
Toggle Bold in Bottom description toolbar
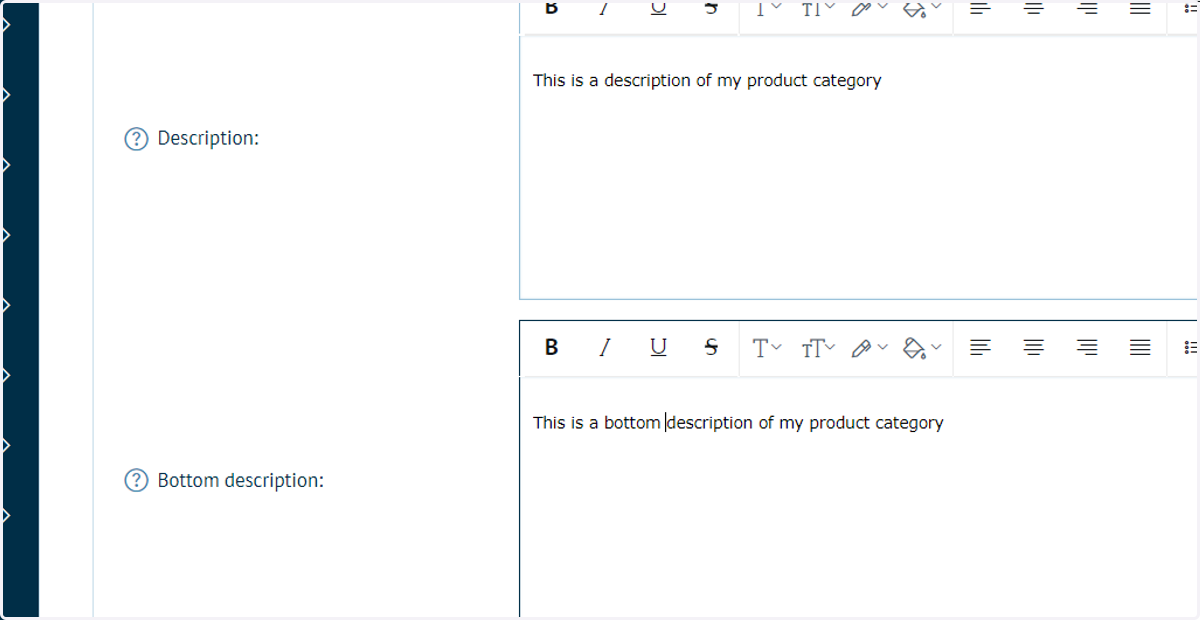(x=551, y=347)
